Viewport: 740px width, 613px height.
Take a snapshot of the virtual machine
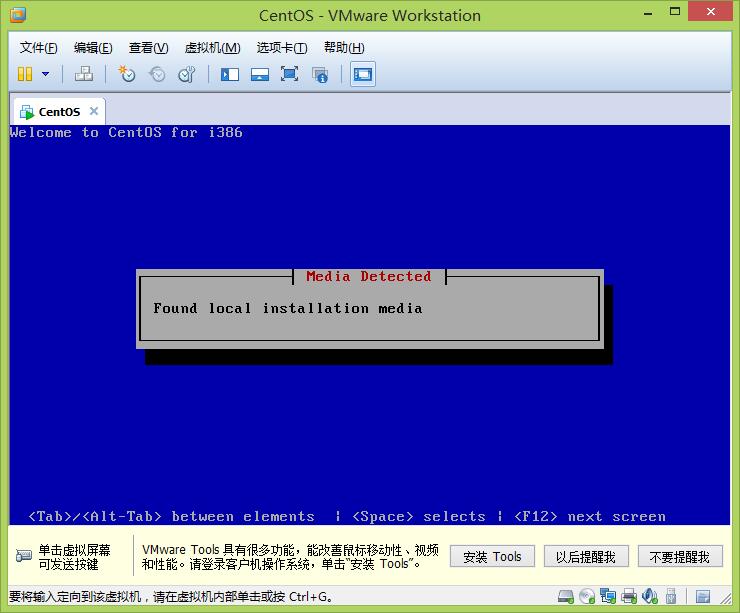(x=126, y=74)
